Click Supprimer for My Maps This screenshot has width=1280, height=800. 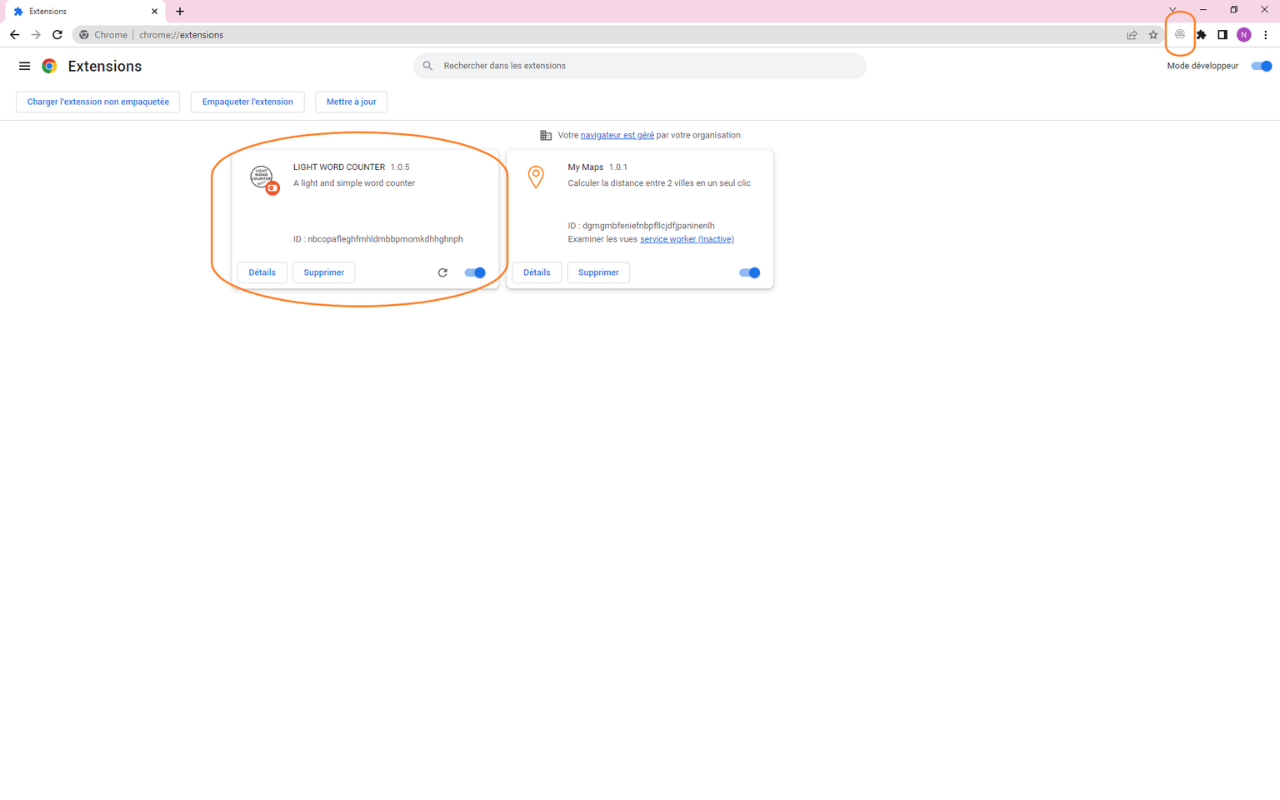[x=598, y=272]
